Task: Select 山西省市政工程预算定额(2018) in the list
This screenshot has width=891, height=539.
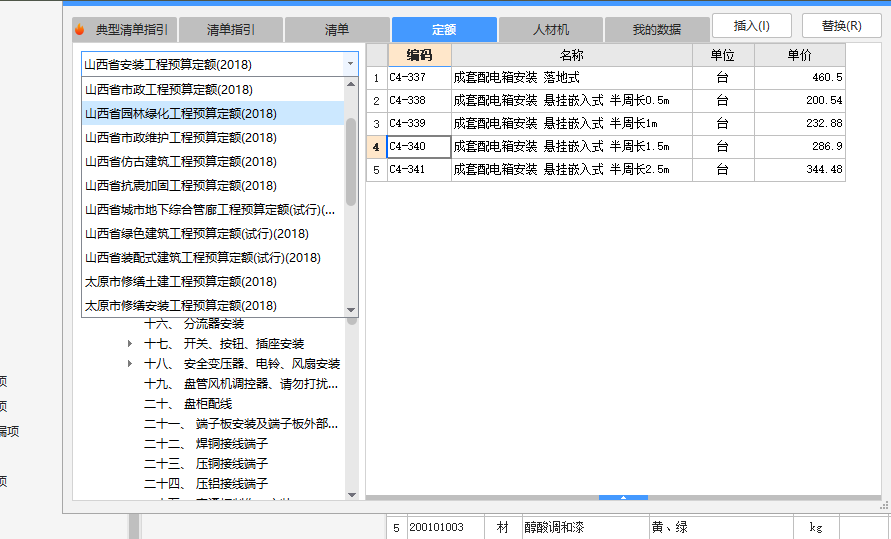Action: (213, 89)
